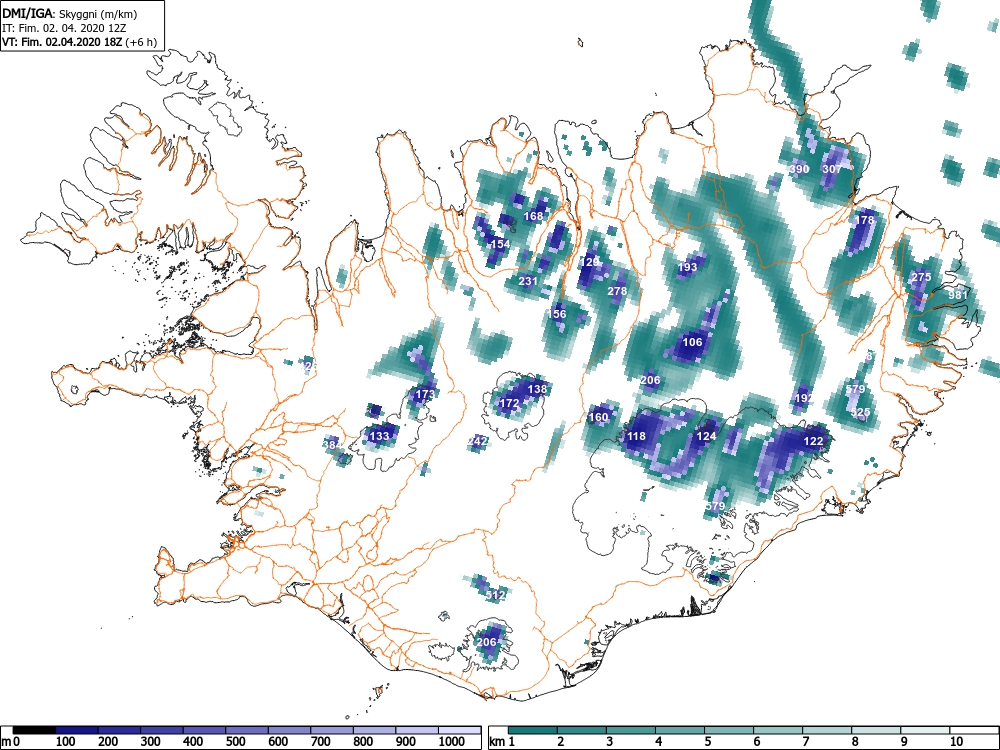Click the 307 visibility value

832,169
